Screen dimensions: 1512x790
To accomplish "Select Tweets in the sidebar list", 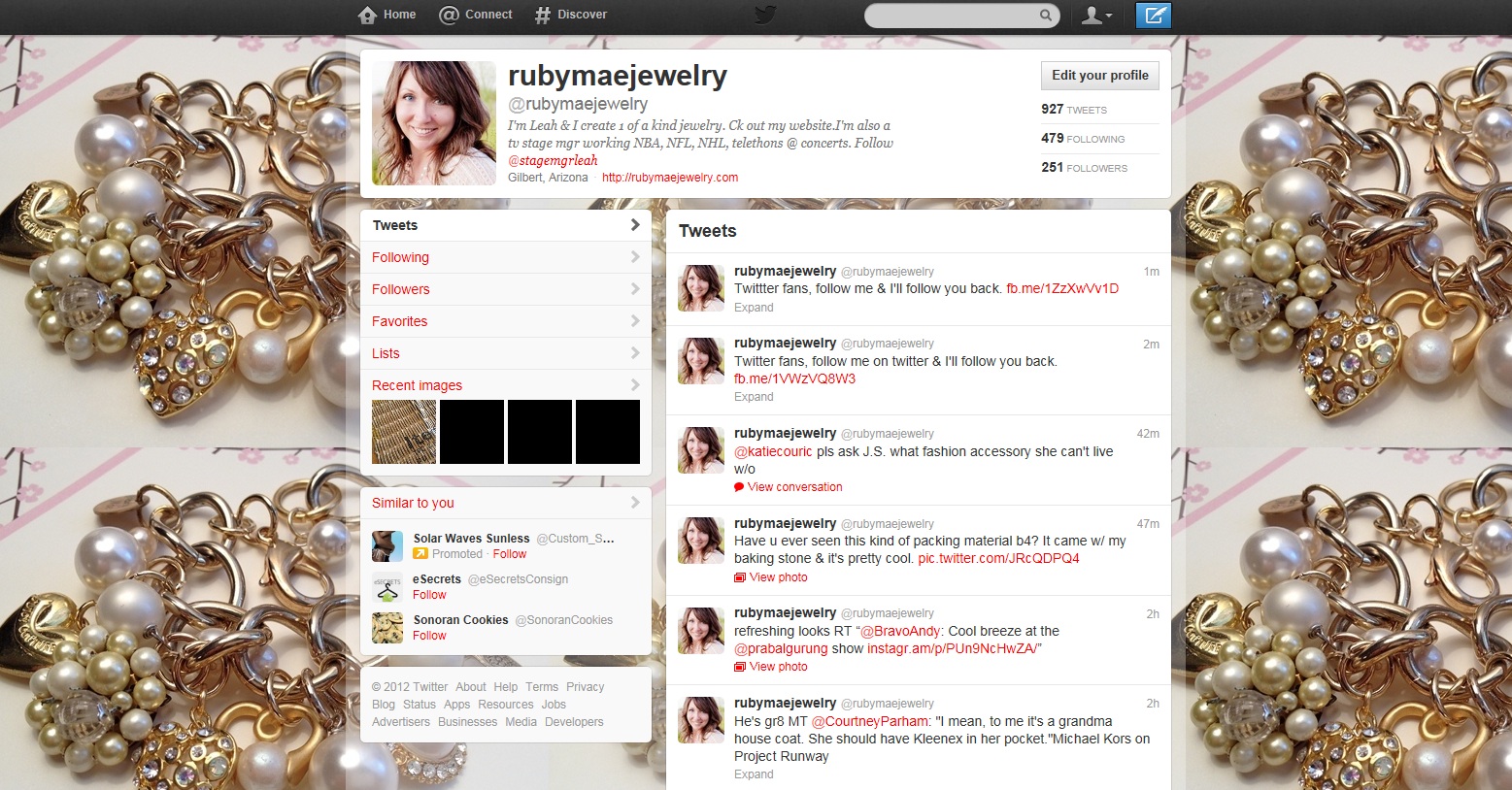I will tap(505, 225).
